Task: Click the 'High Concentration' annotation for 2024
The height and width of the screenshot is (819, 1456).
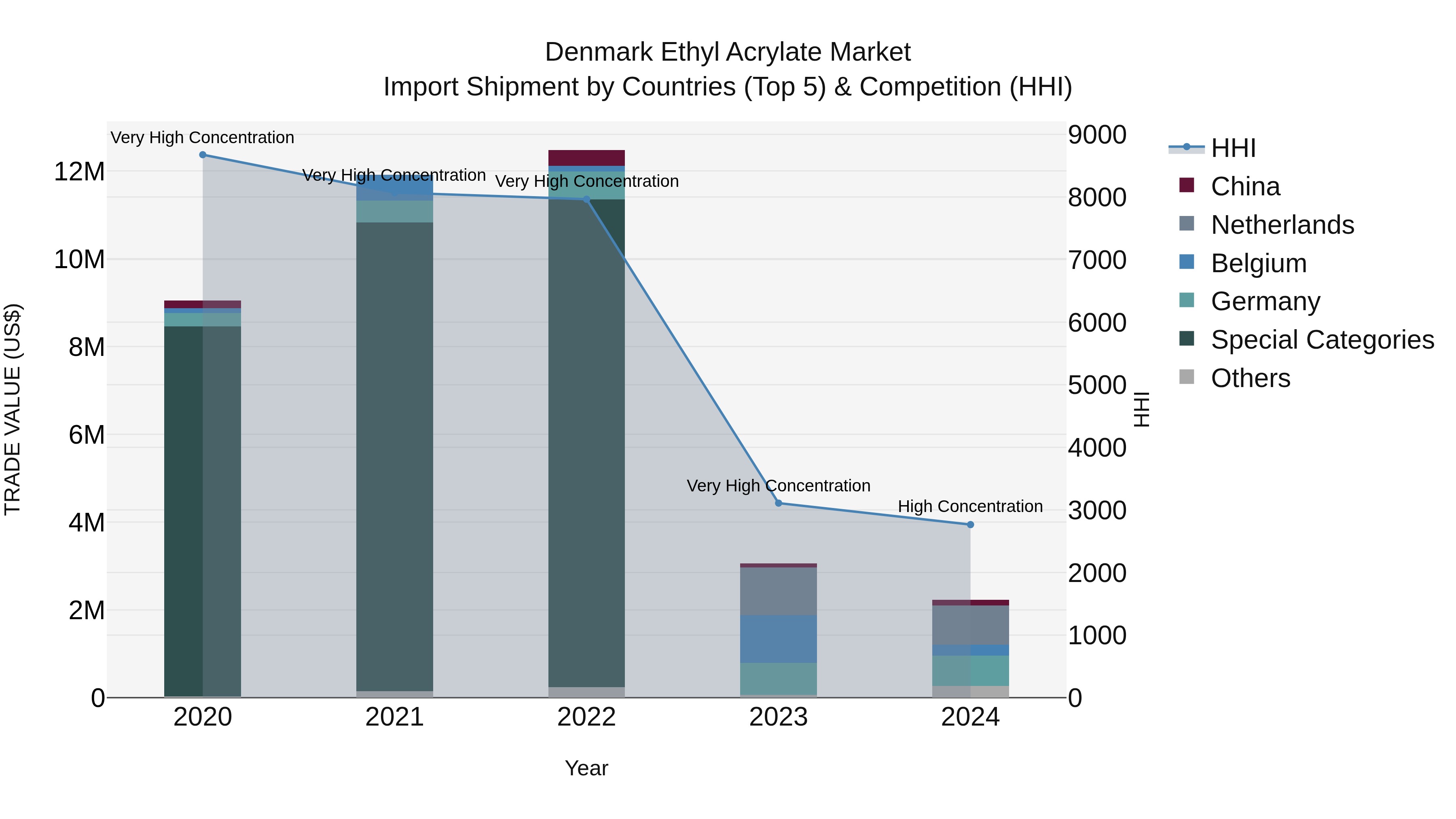Action: pyautogui.click(x=971, y=506)
